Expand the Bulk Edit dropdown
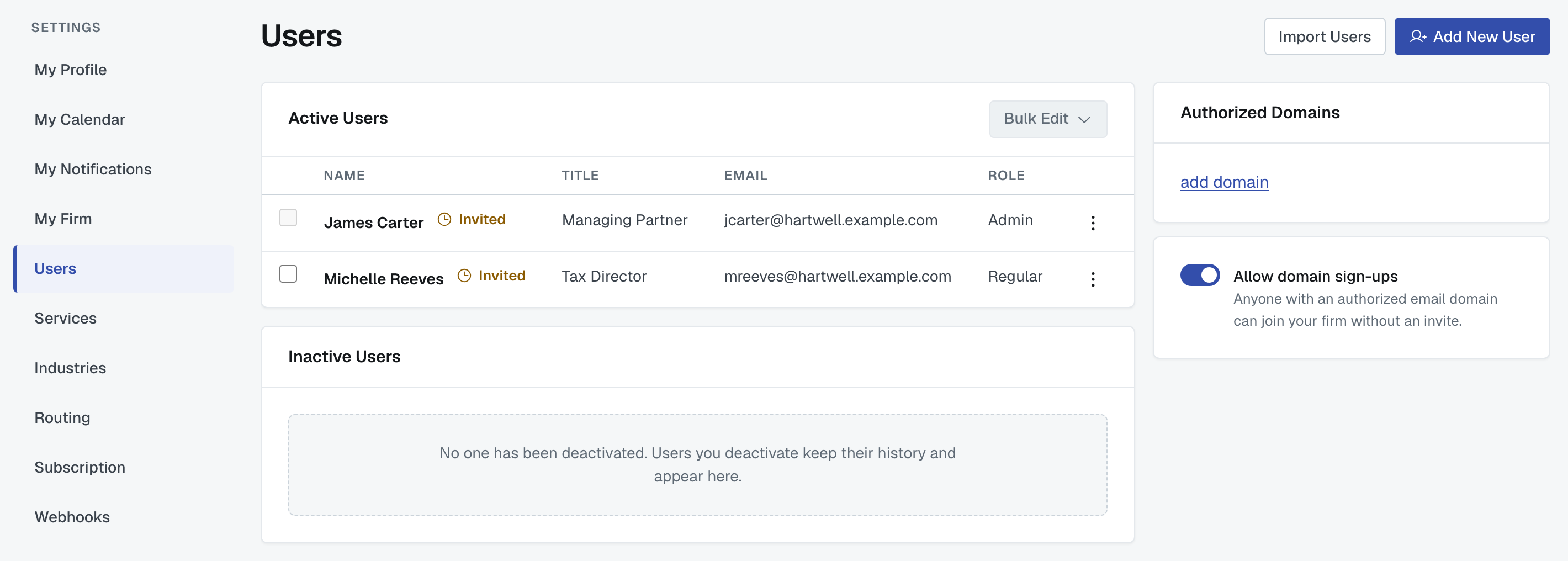Screen dimensions: 1568x561 pos(1047,119)
